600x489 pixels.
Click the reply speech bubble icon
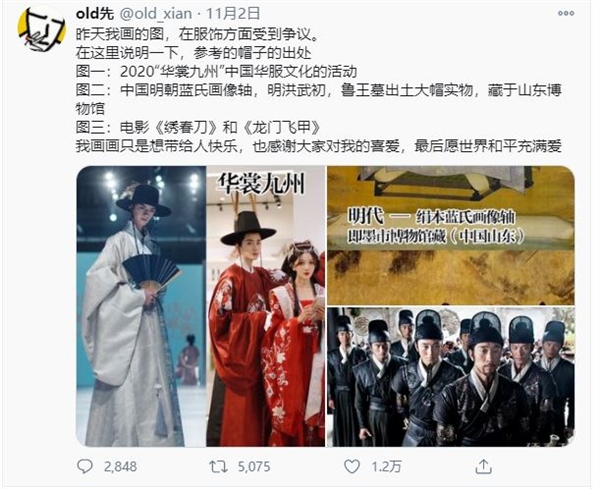85,466
